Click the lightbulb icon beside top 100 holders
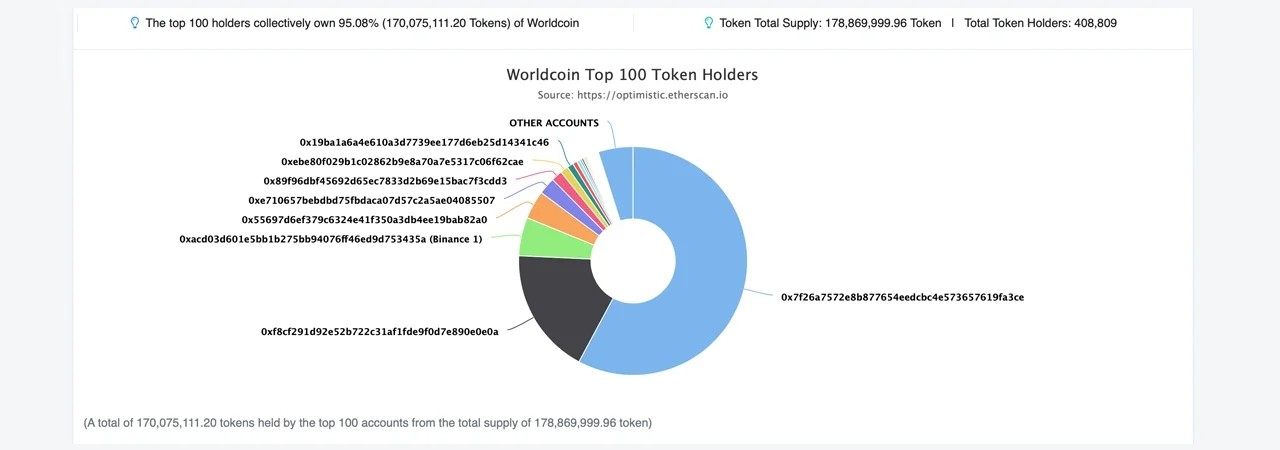This screenshot has width=1280, height=450. (135, 23)
